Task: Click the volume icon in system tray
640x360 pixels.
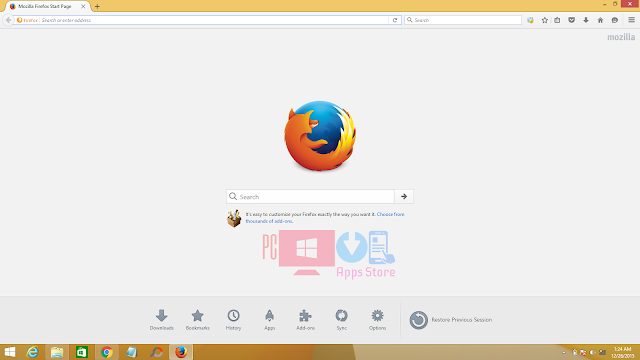Action: click(x=592, y=352)
